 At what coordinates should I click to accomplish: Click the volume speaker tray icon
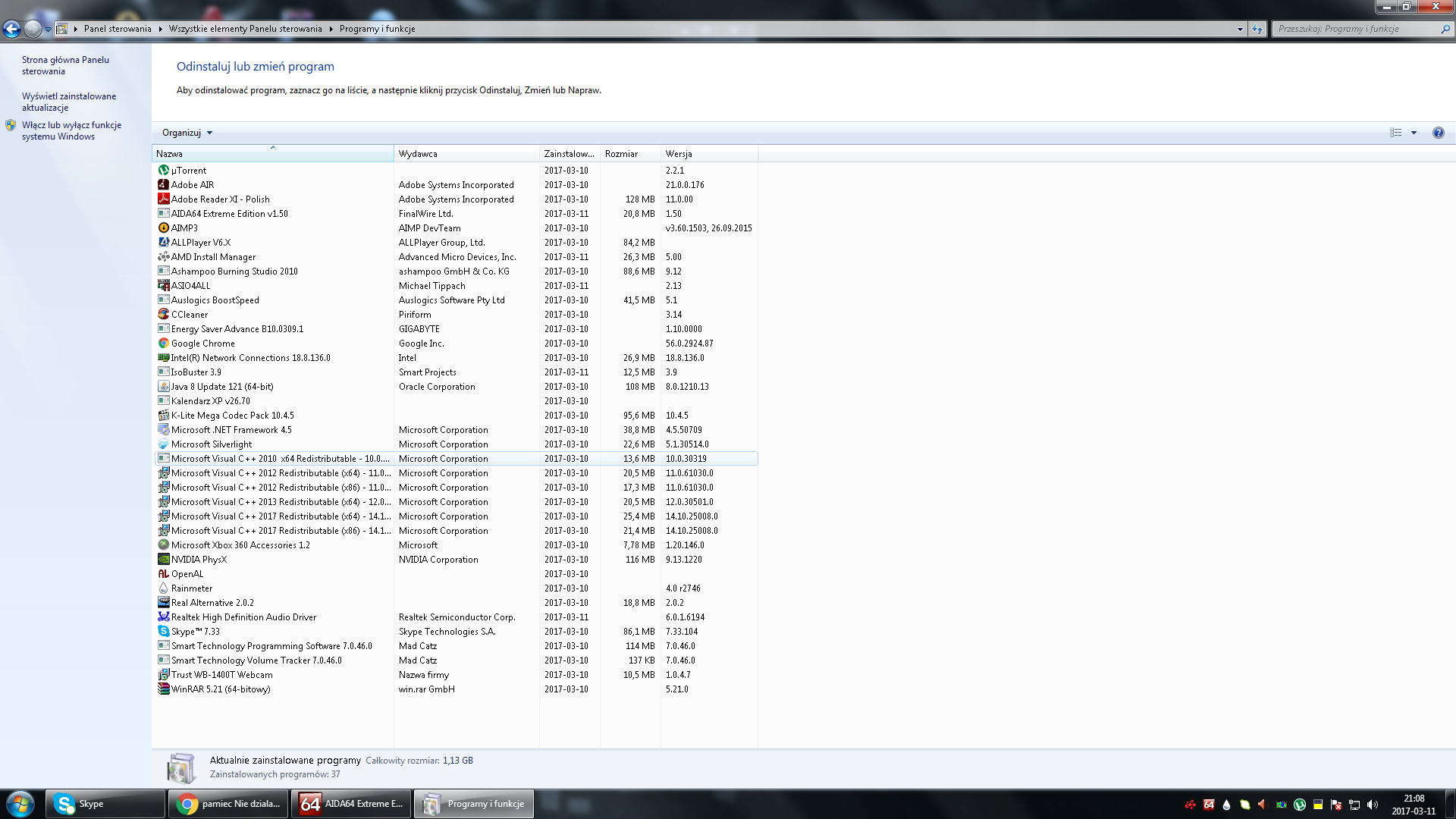[x=1373, y=805]
